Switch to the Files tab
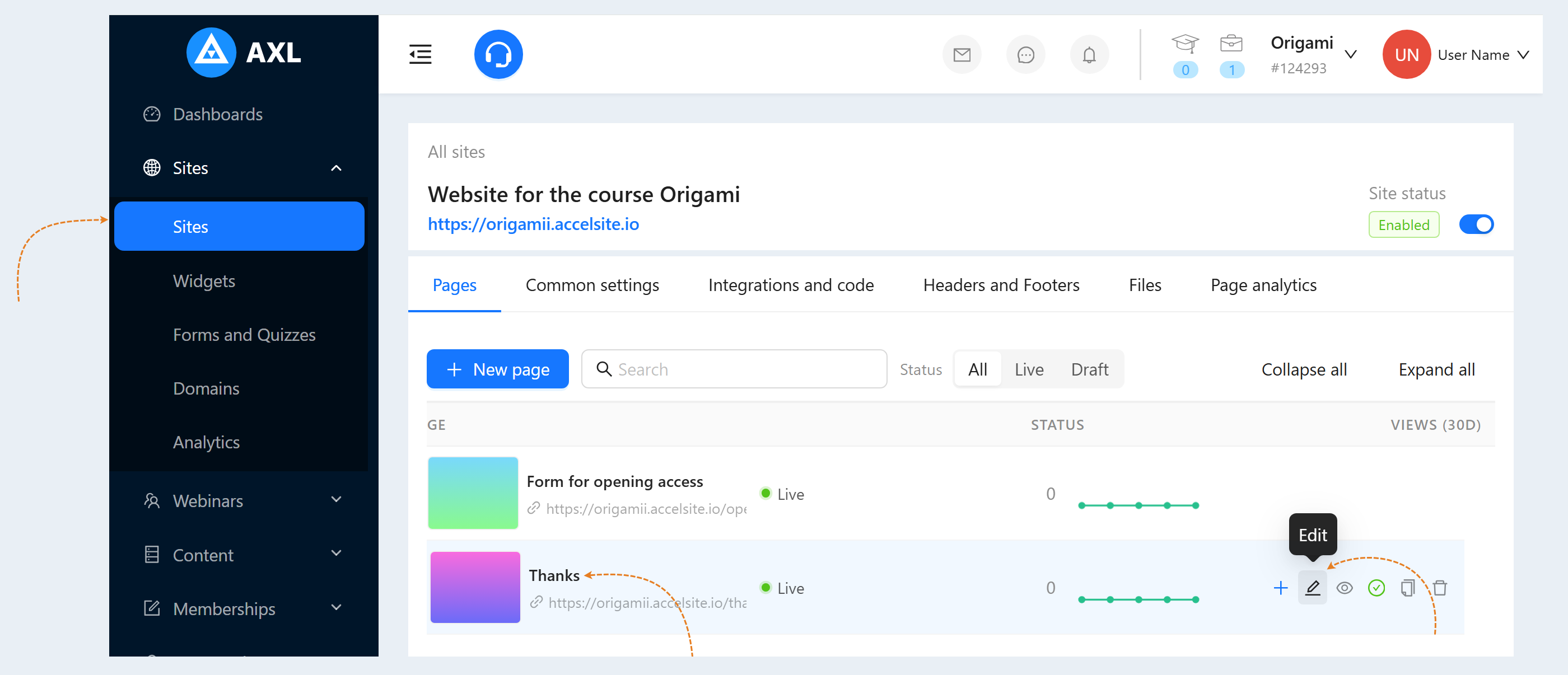This screenshot has height=675, width=1568. tap(1144, 284)
